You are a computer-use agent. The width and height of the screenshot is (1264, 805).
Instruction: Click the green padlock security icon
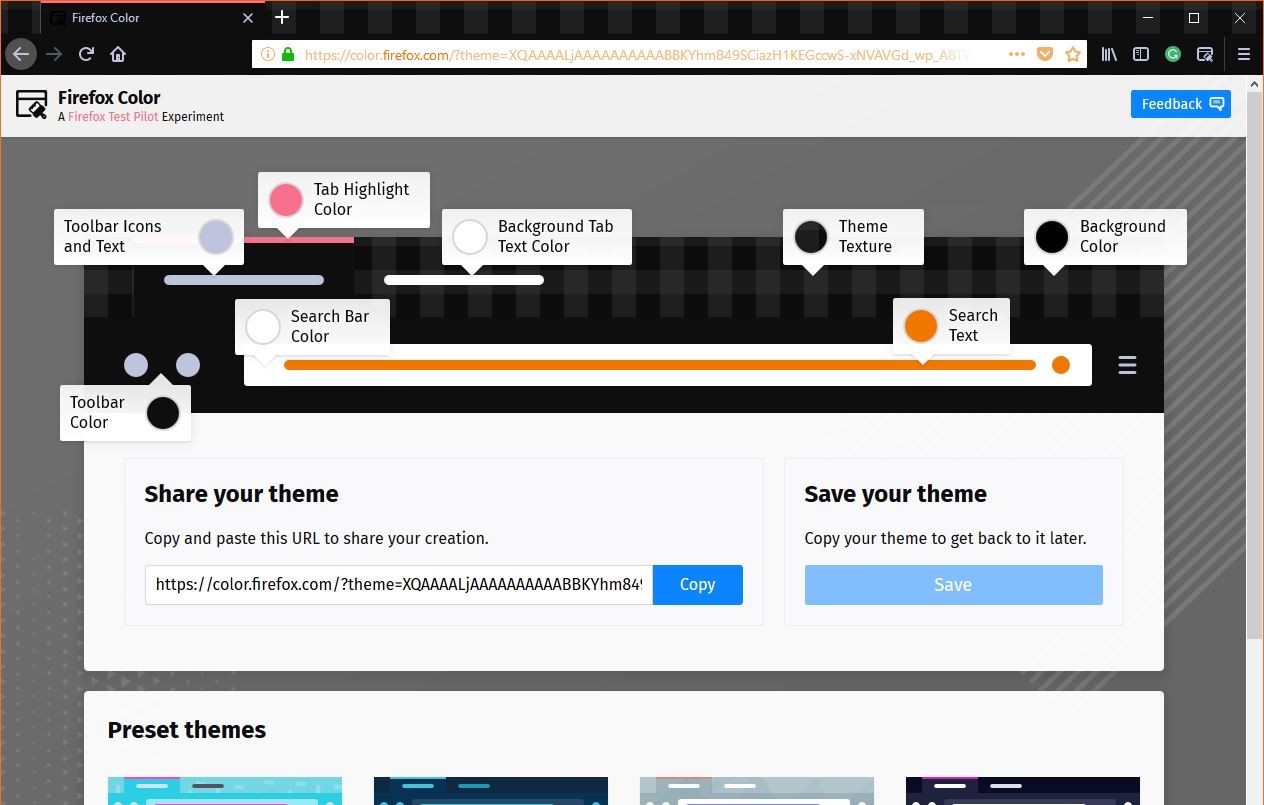pos(288,54)
